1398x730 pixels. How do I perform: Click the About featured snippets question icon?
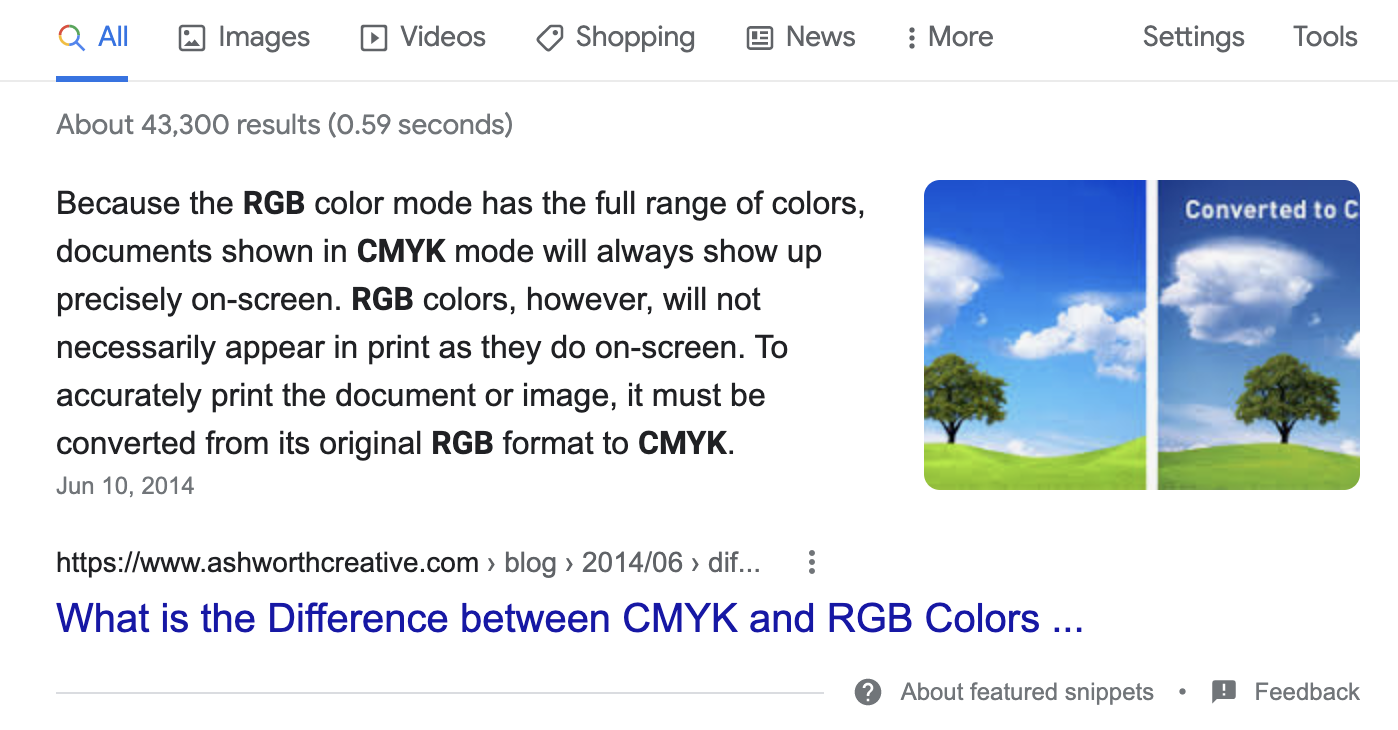click(x=868, y=692)
